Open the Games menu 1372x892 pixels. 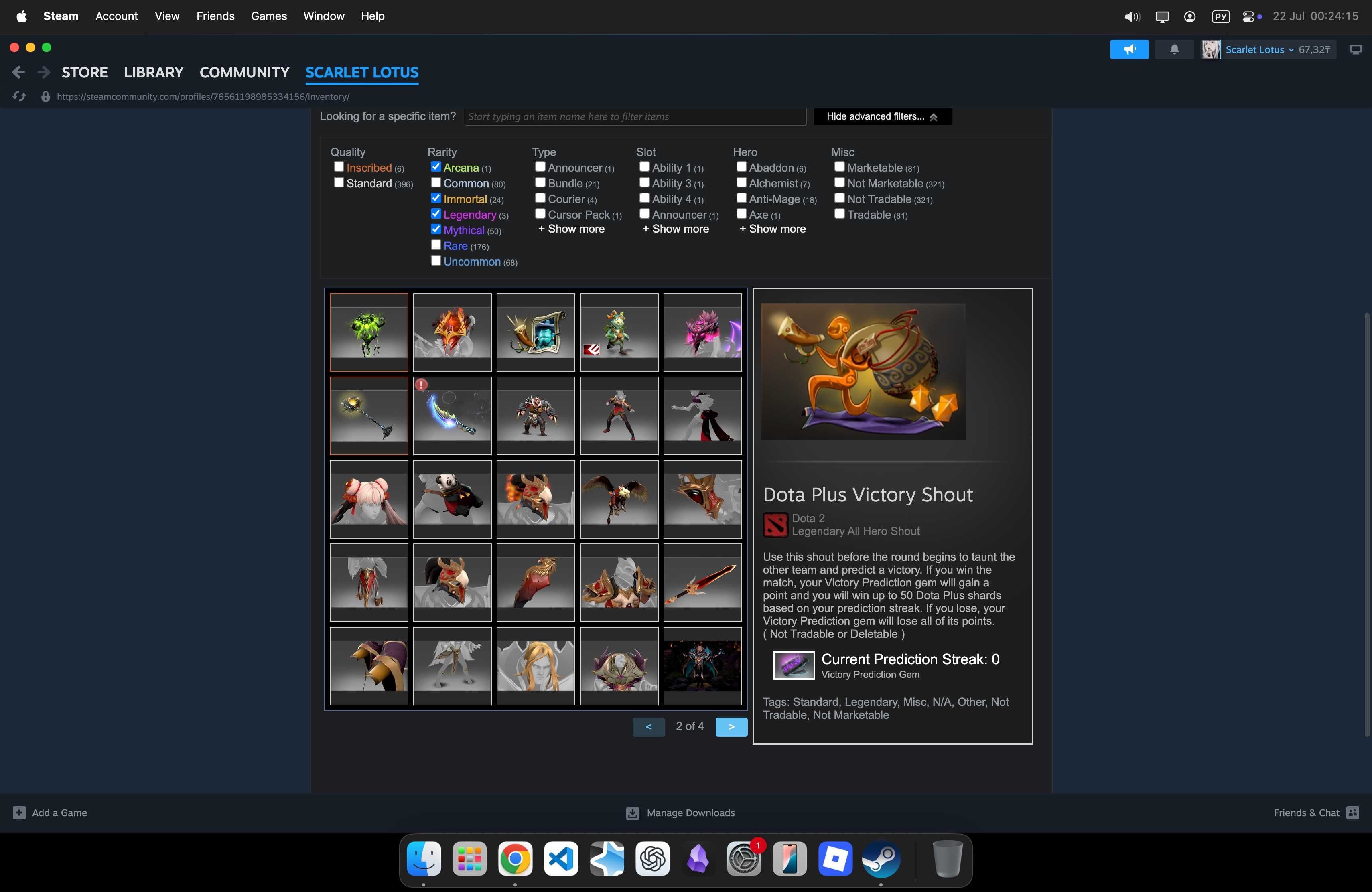269,16
